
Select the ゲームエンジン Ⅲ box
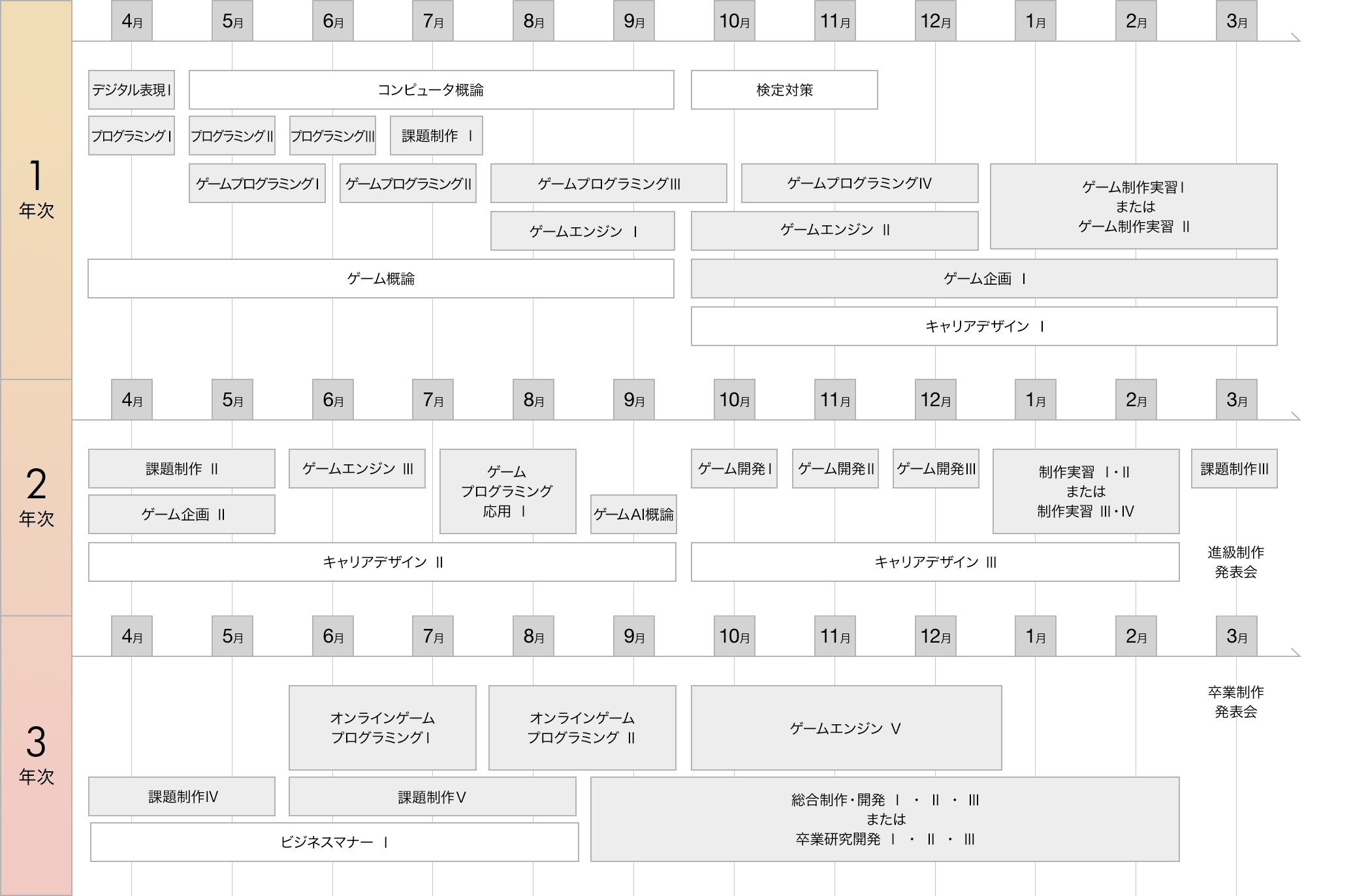pos(357,469)
